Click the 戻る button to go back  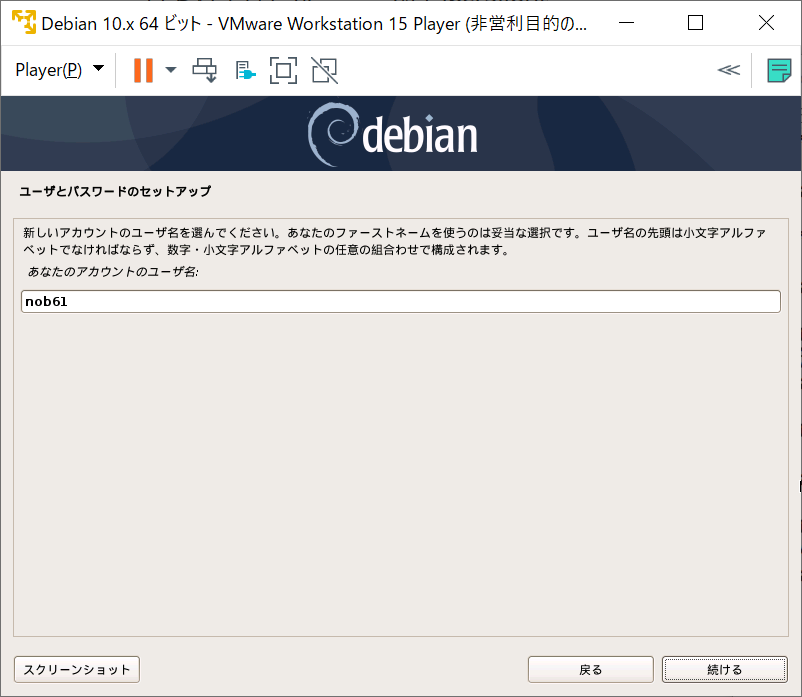point(591,669)
